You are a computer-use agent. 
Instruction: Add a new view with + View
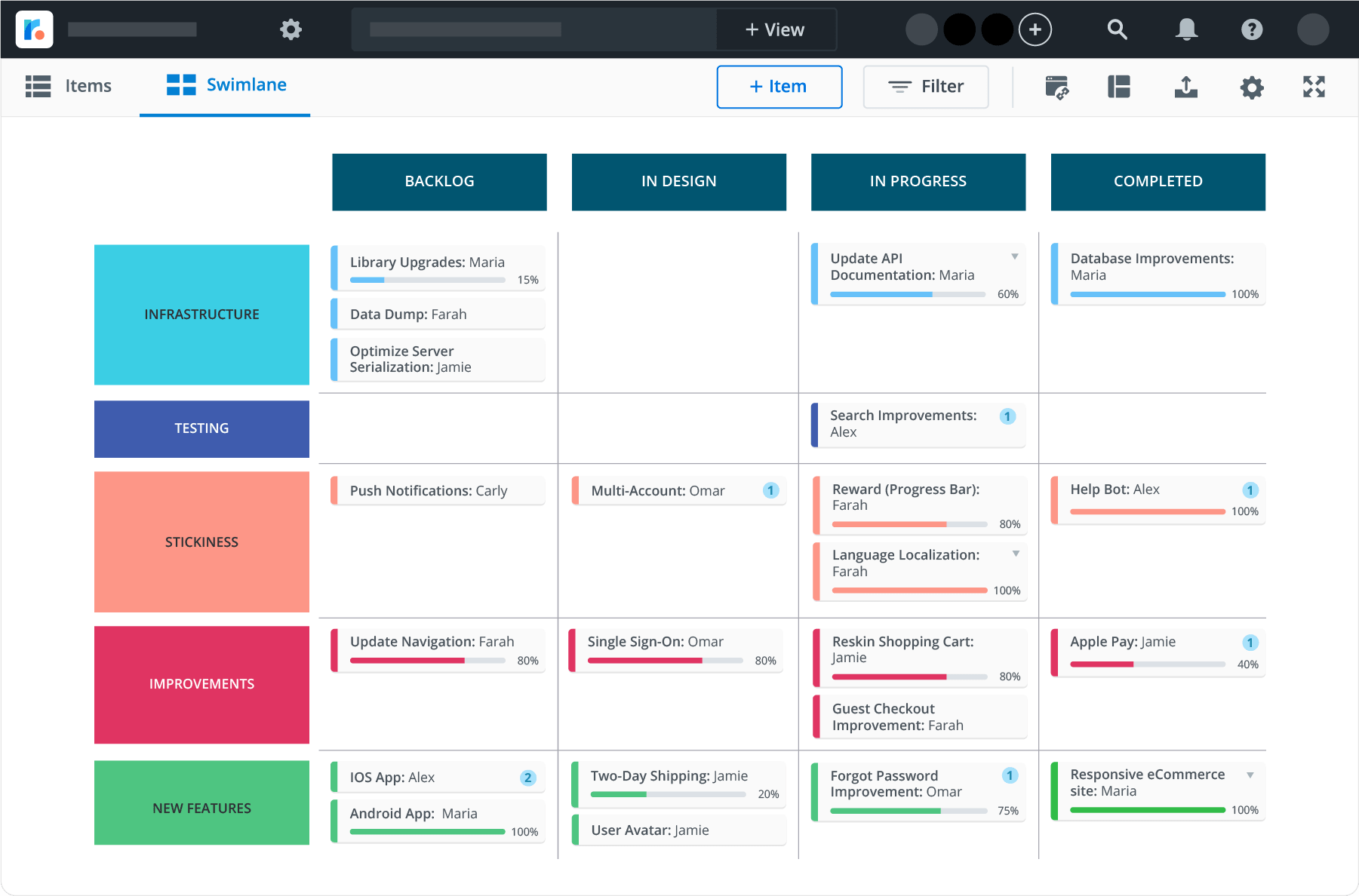coord(776,29)
